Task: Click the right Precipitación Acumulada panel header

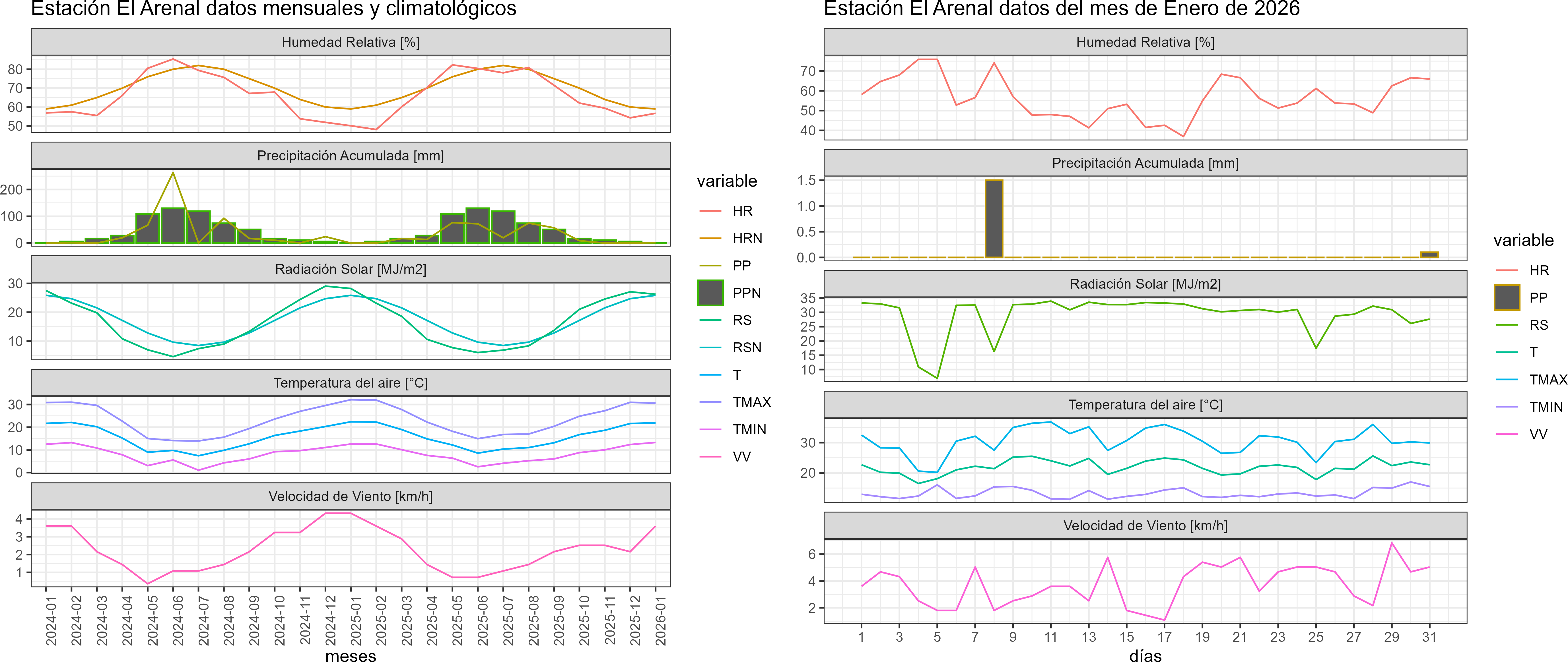Action: 1145,163
